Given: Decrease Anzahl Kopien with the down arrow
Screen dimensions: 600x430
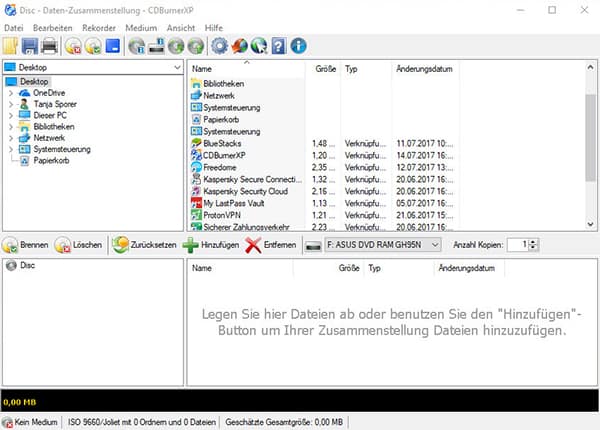Looking at the screenshot, I should point(533,248).
